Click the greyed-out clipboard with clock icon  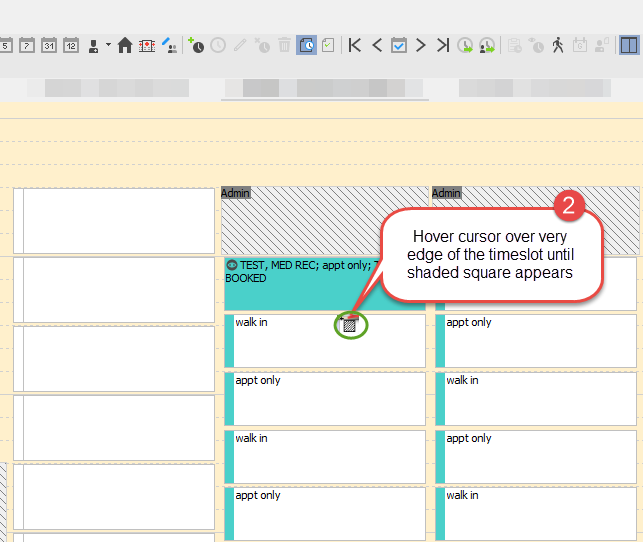(514, 45)
